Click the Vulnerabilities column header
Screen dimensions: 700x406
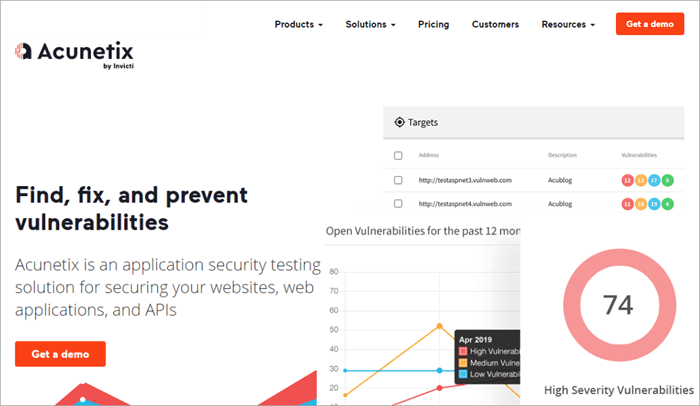[x=639, y=155]
